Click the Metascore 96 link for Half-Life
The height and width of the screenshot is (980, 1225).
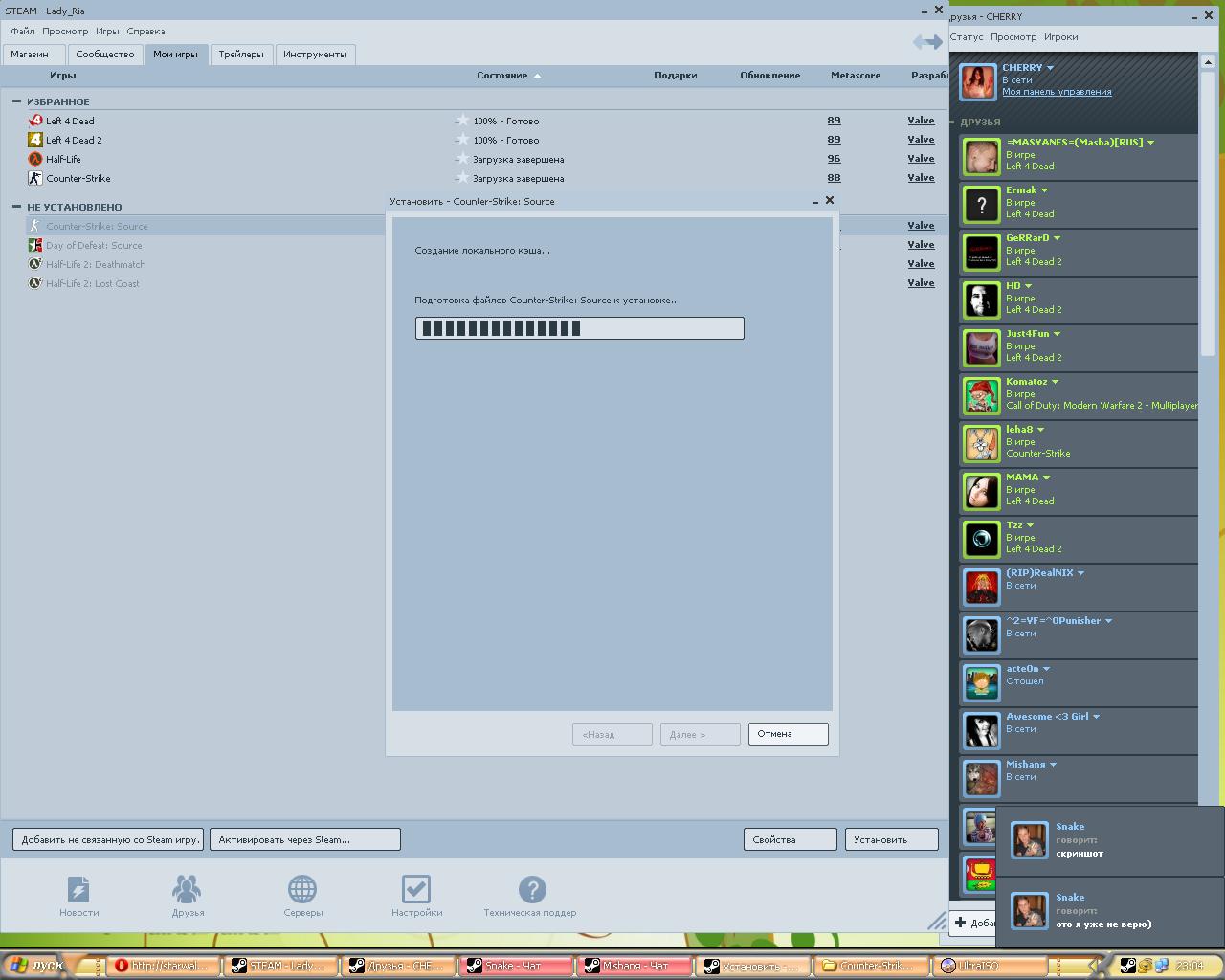(834, 159)
